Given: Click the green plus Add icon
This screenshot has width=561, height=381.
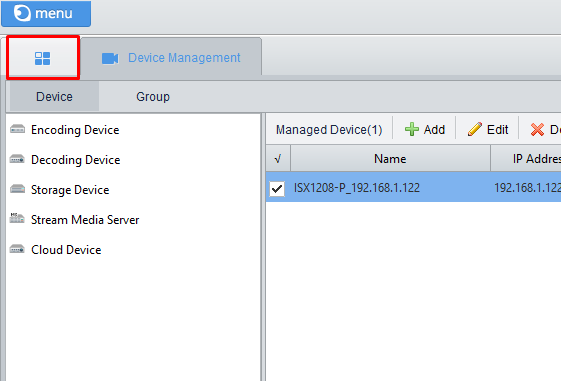Looking at the screenshot, I should point(412,129).
